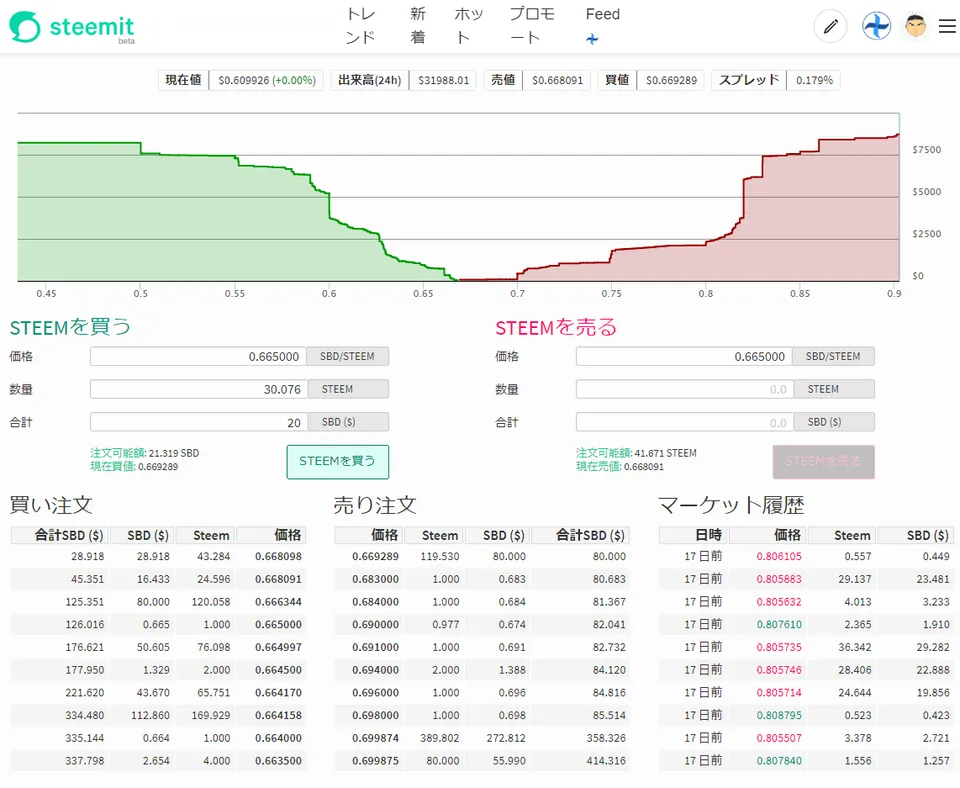Select buy order price 0.666344
The height and width of the screenshot is (788, 960).
(x=278, y=602)
